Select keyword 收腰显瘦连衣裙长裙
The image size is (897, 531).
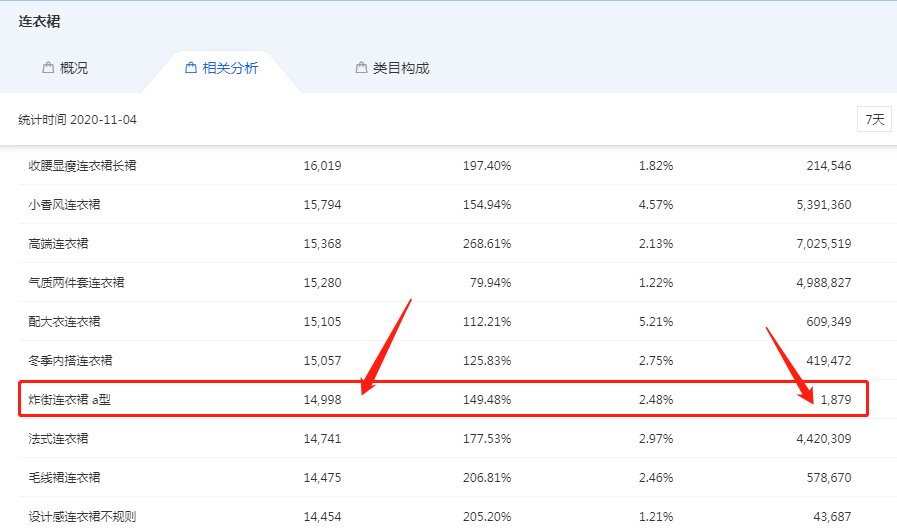[x=82, y=166]
